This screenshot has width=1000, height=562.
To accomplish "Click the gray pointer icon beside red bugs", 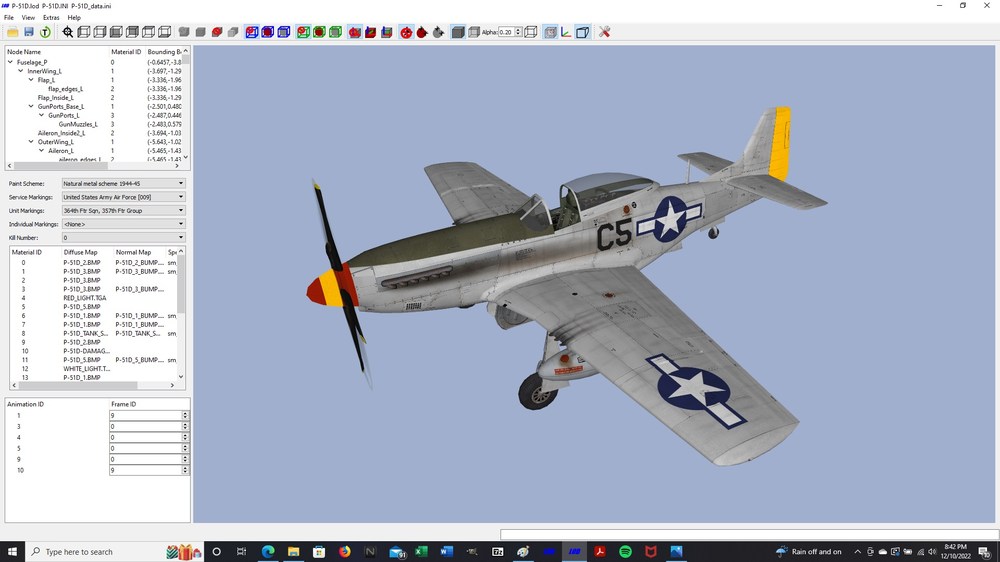I will [x=438, y=32].
